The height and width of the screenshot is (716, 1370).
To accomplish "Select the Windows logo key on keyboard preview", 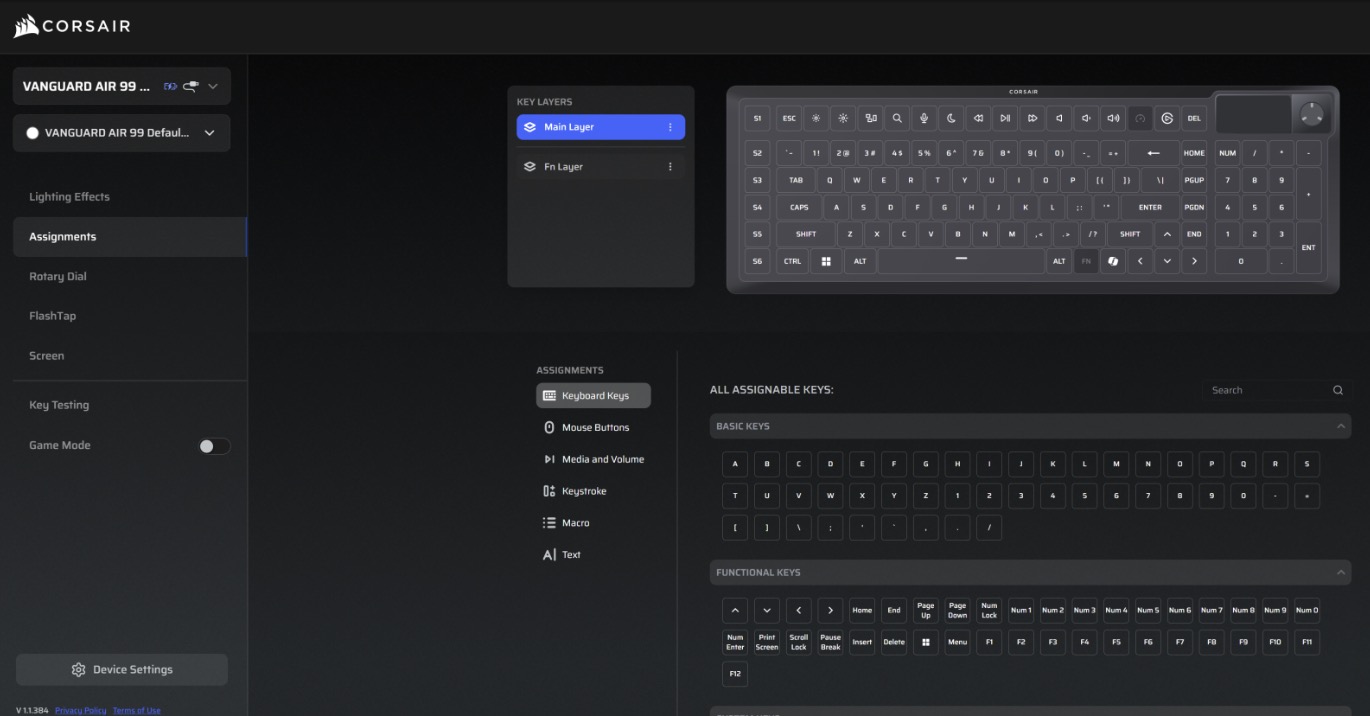I will (x=826, y=261).
